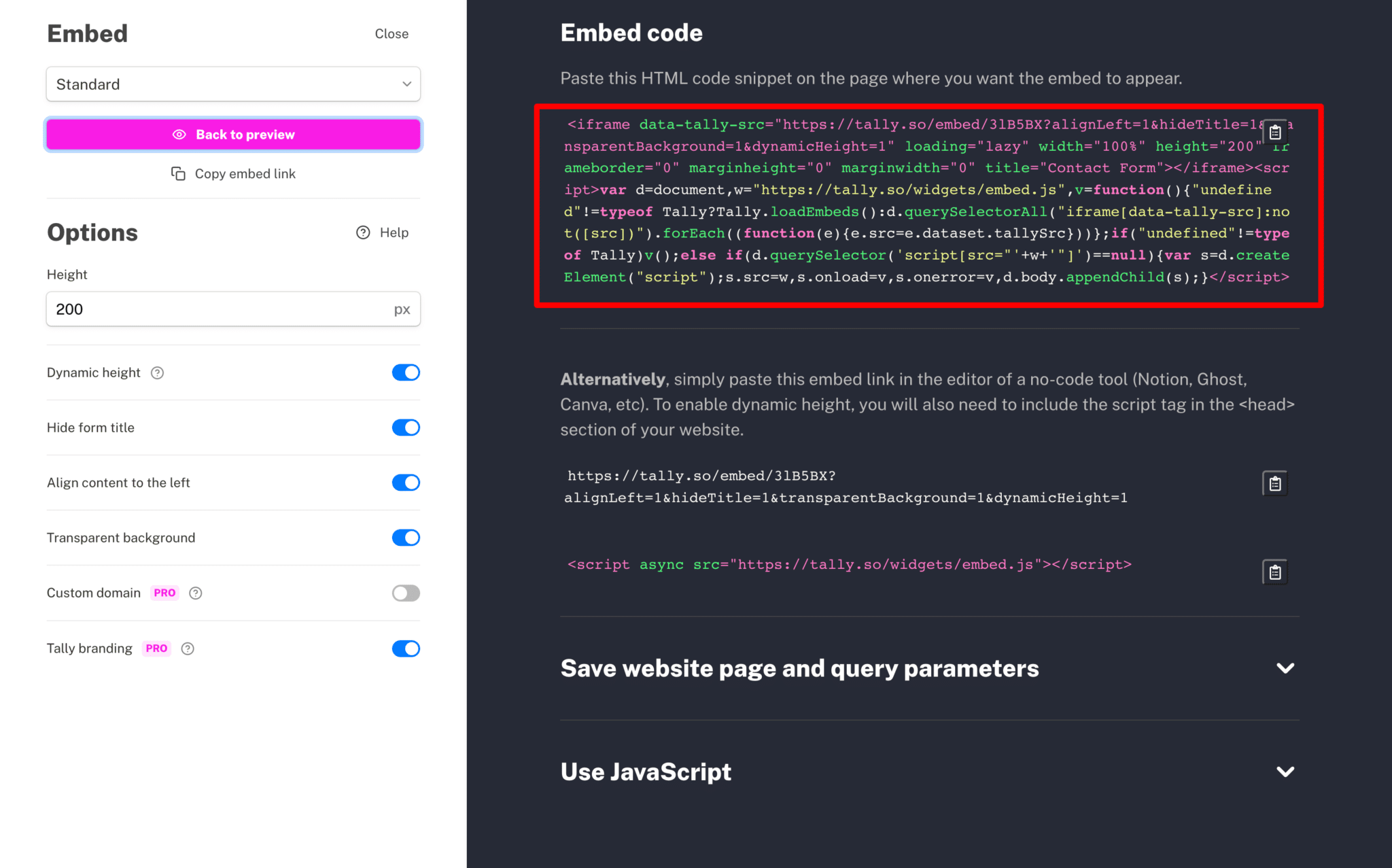
Task: Click the clipboard icon next to the embed code
Action: click(x=1274, y=133)
